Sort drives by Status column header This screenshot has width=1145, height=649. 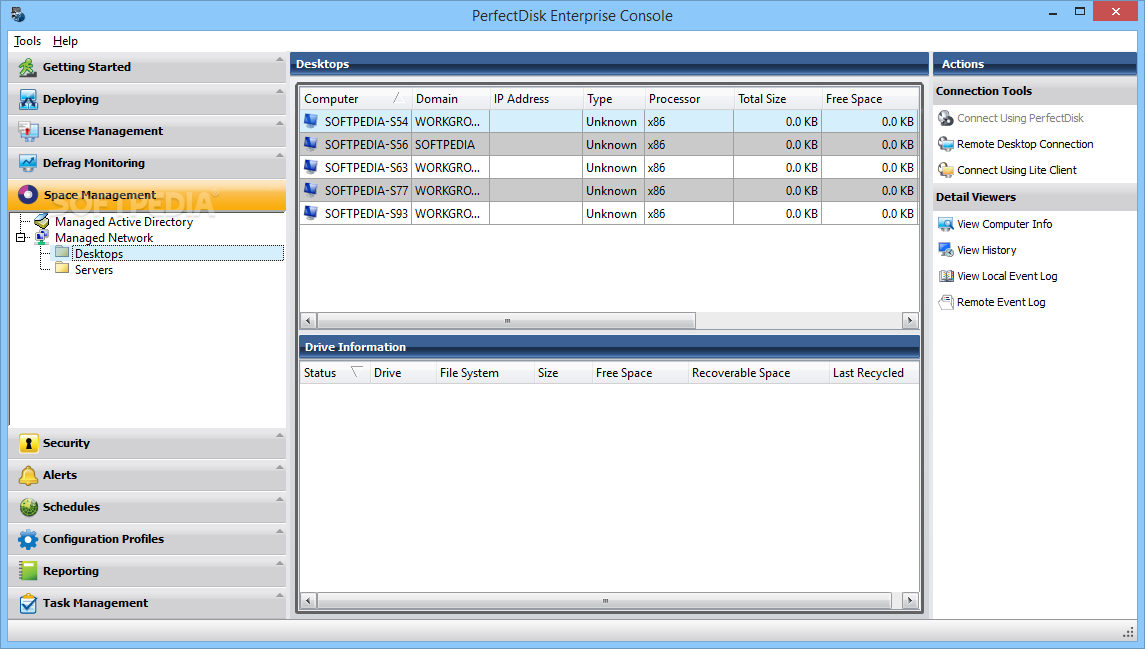pos(334,372)
